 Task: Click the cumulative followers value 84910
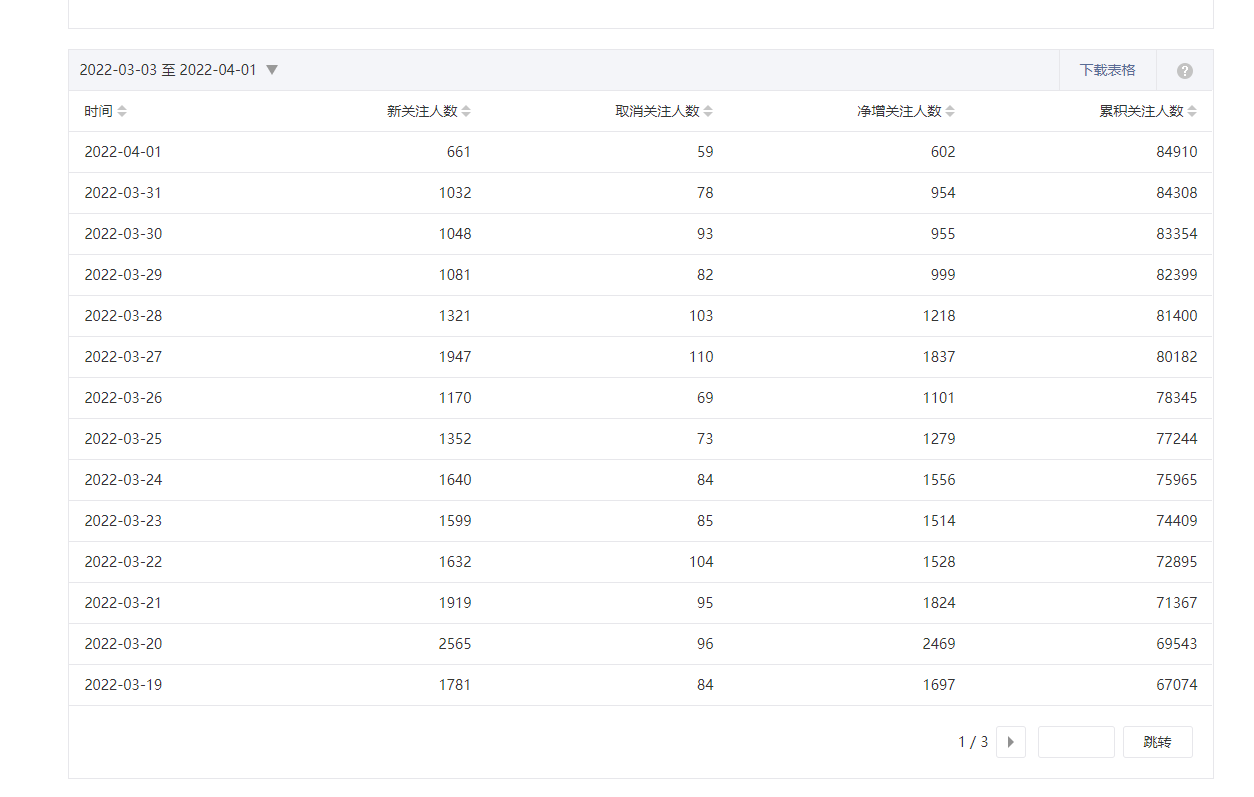click(x=1176, y=152)
